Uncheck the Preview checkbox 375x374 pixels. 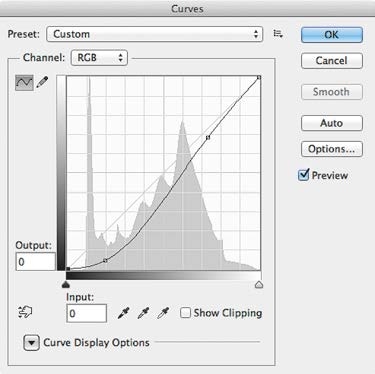point(304,175)
